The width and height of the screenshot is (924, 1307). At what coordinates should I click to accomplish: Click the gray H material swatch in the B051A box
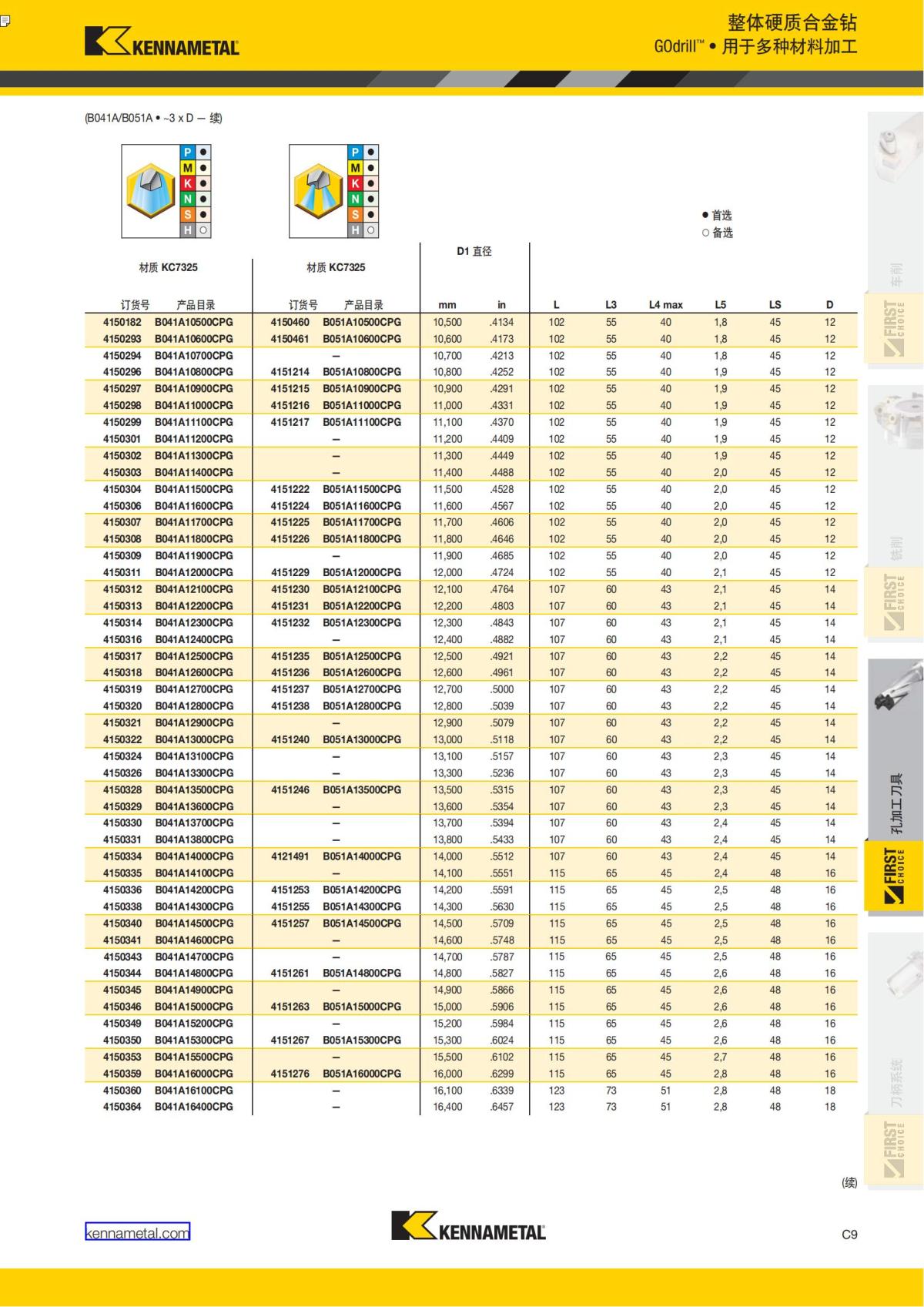coord(355,230)
